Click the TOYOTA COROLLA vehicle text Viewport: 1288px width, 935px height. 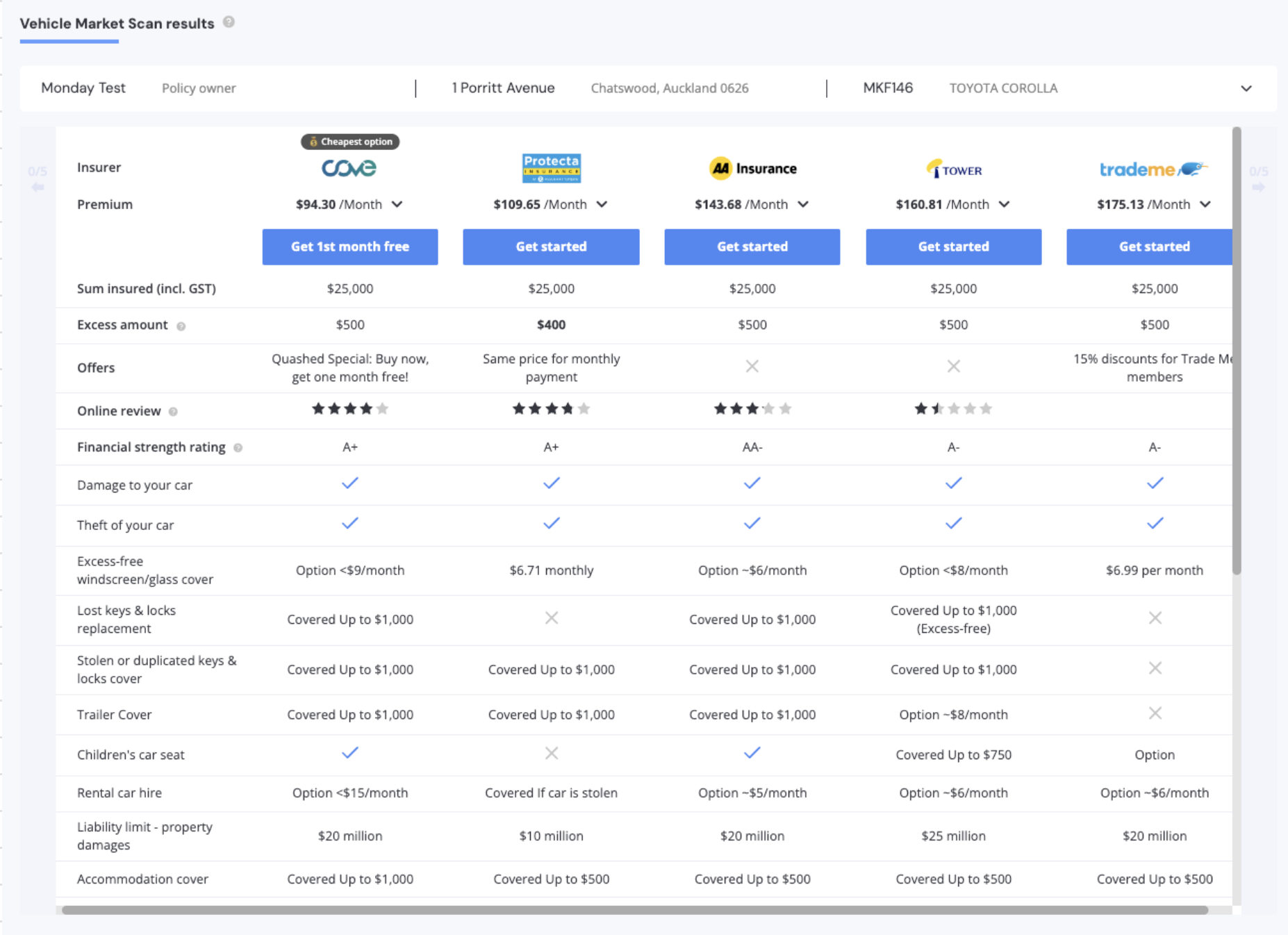(1003, 88)
